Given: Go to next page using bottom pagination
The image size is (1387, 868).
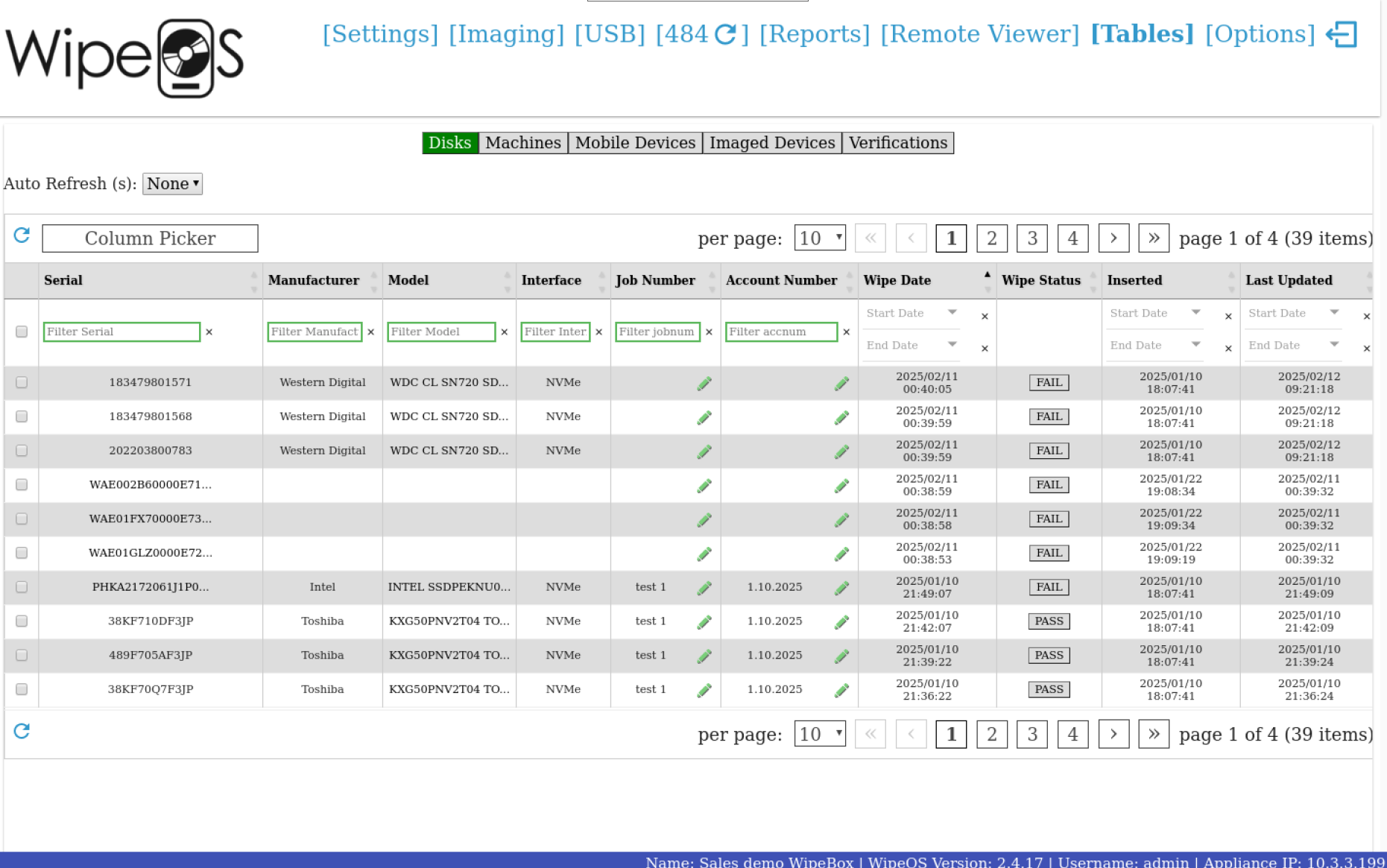Looking at the screenshot, I should tap(1113, 735).
